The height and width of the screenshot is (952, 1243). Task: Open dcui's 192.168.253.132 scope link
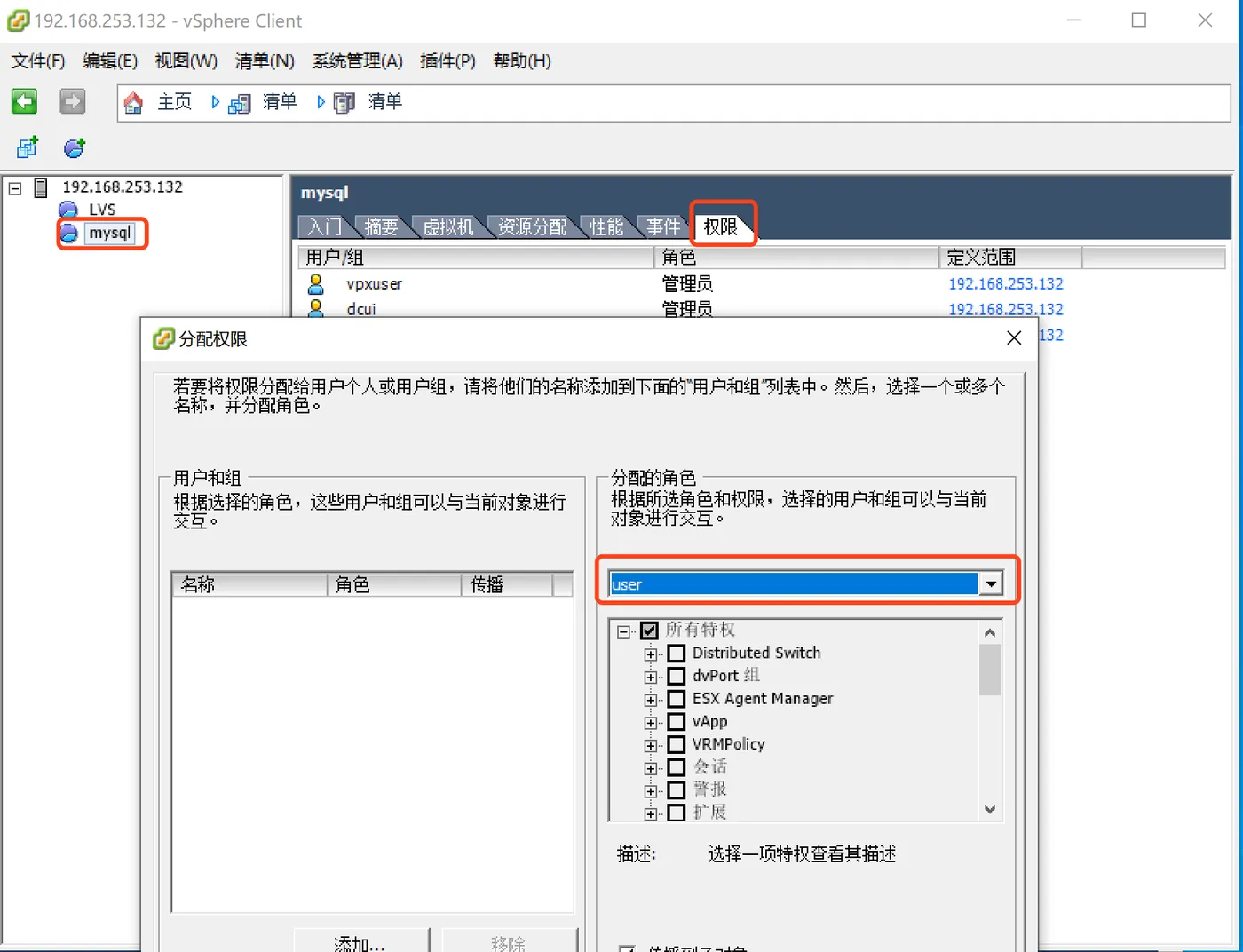point(1006,309)
